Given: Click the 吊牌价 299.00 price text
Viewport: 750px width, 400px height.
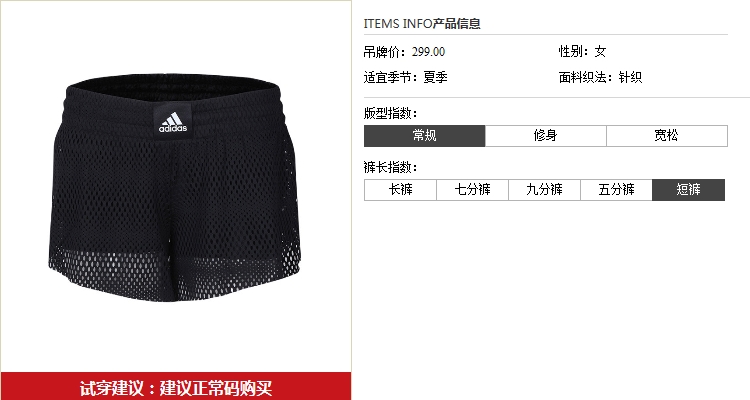Looking at the screenshot, I should click(404, 52).
